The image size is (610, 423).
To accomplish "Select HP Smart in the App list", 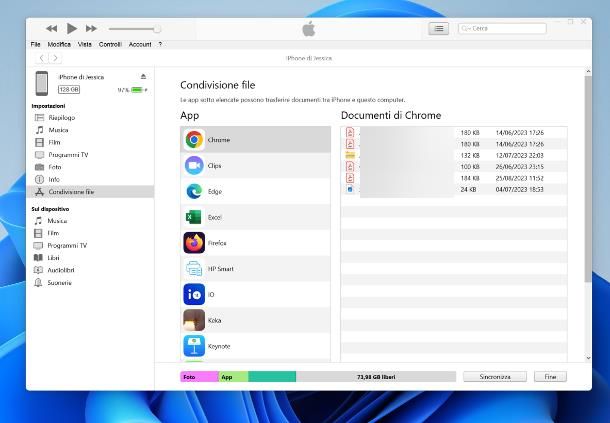I will tap(256, 269).
